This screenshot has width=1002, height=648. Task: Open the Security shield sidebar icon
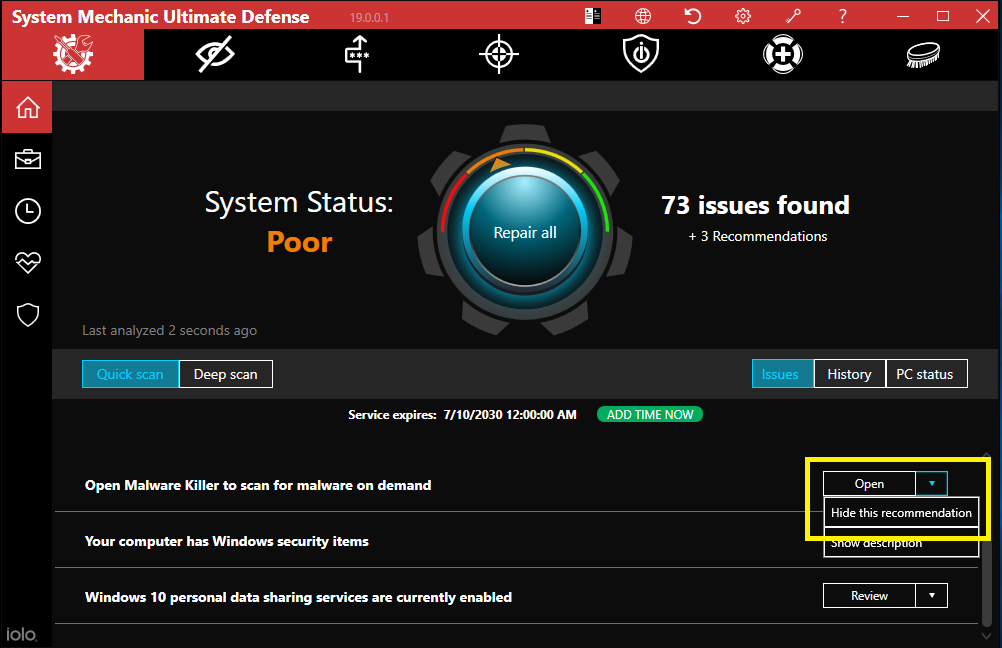coord(27,314)
